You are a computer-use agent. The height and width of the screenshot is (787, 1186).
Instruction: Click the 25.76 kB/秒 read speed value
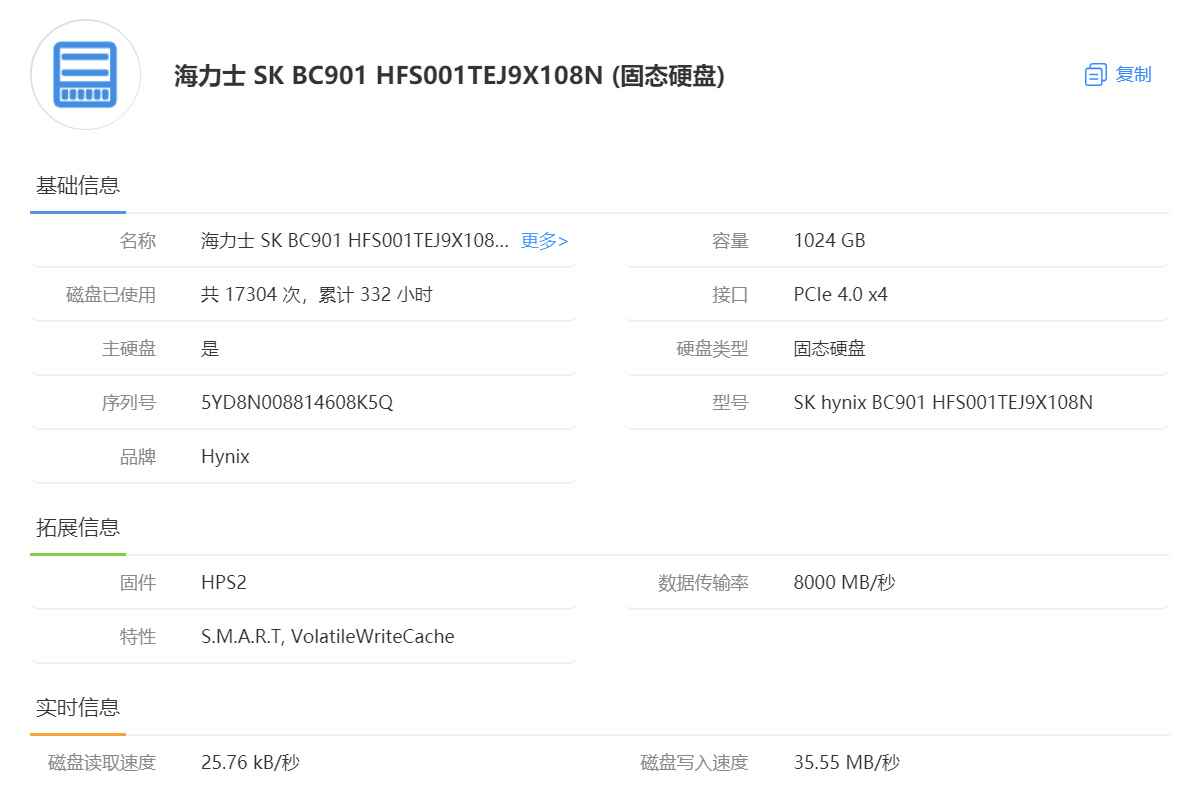[x=250, y=763]
